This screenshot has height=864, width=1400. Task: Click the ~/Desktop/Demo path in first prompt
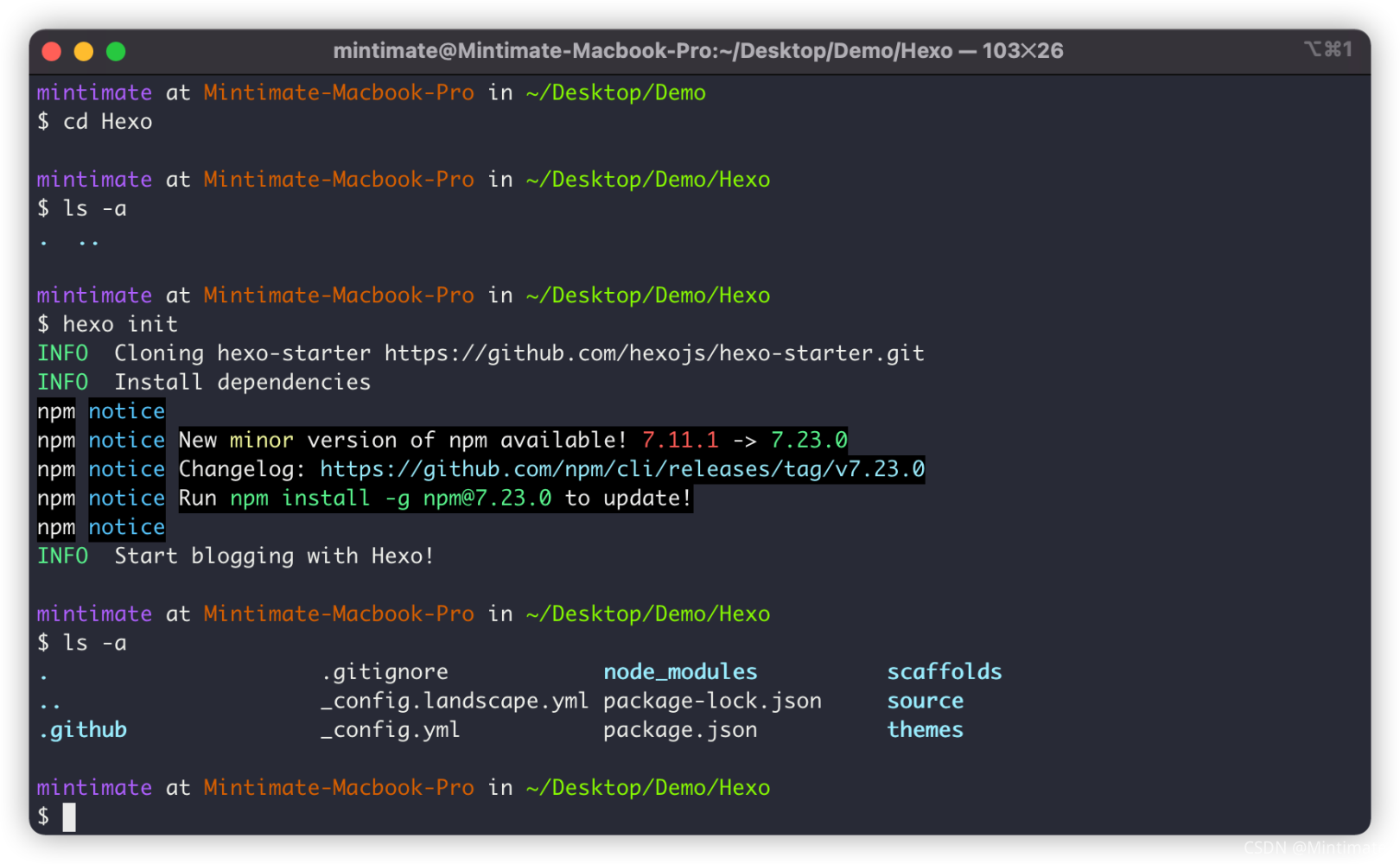tap(615, 92)
